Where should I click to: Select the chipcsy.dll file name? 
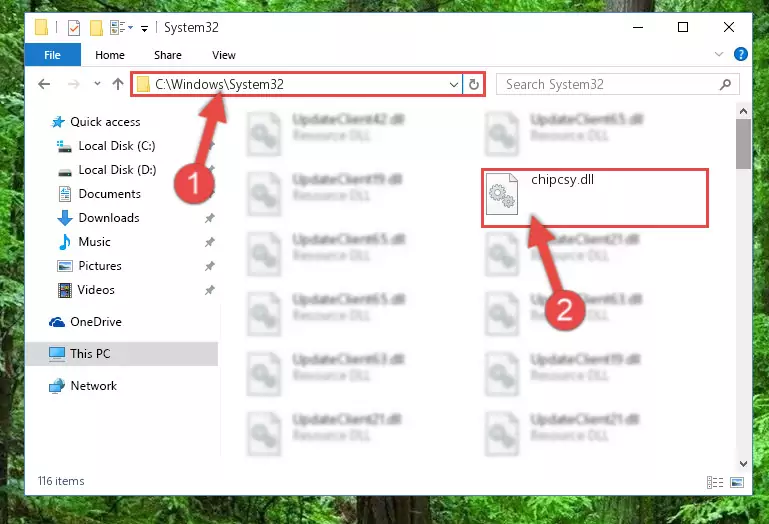pos(563,180)
